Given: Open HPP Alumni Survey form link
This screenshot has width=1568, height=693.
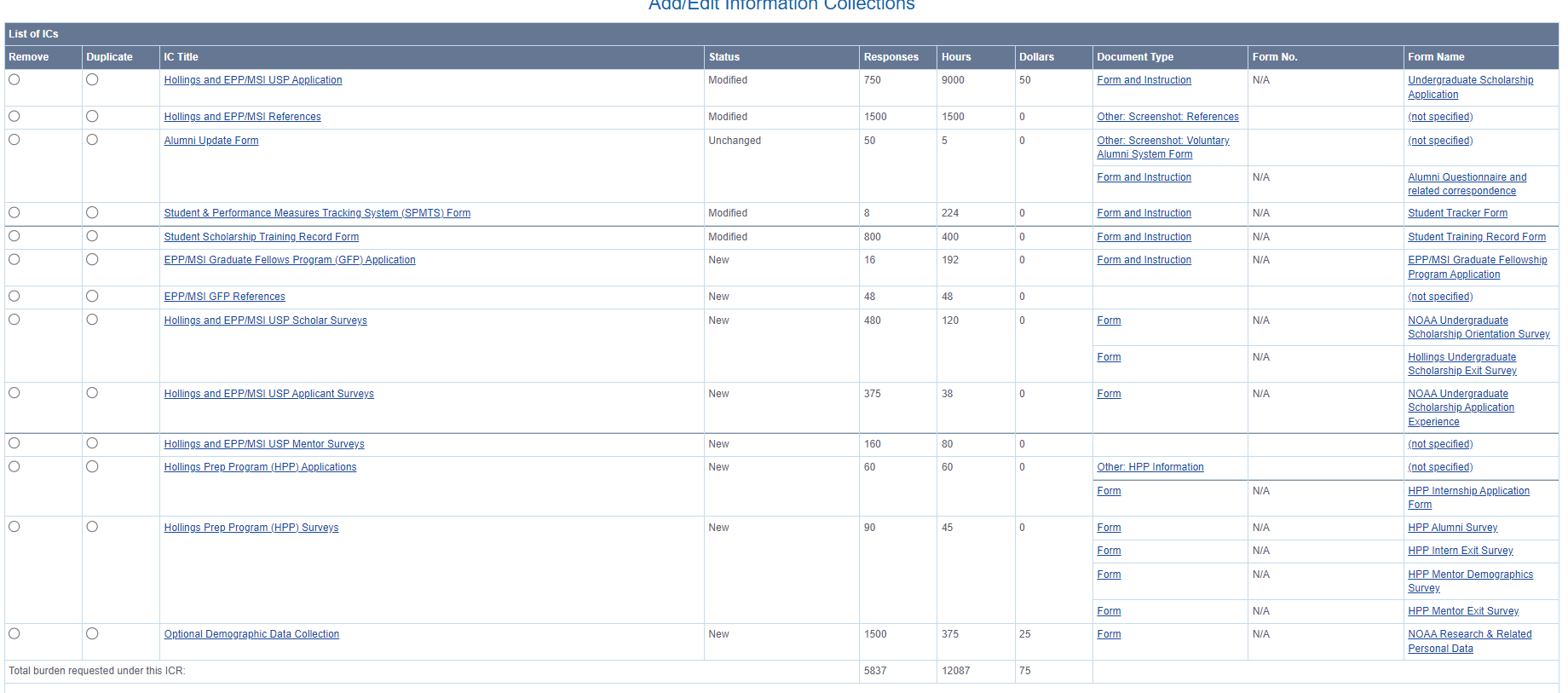Looking at the screenshot, I should [x=1452, y=528].
